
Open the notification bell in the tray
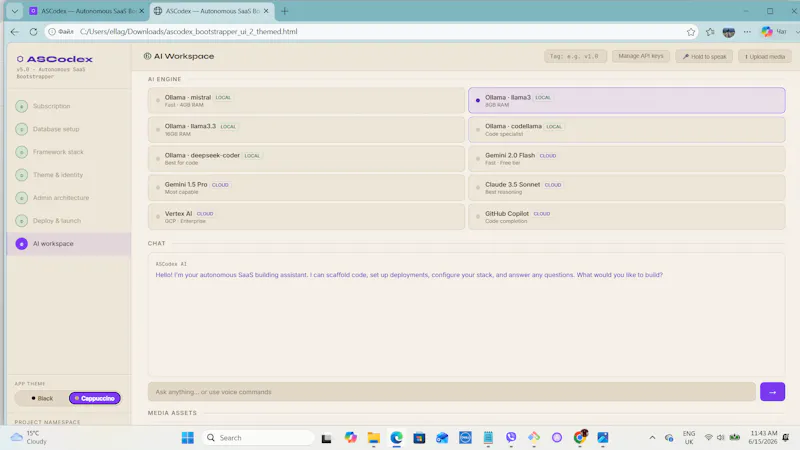tap(786, 438)
